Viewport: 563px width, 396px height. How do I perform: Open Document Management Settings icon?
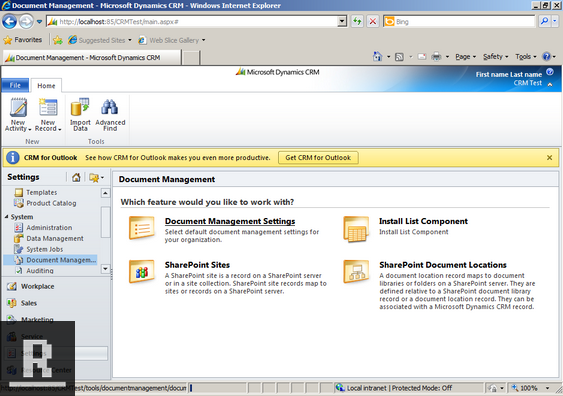tap(142, 228)
